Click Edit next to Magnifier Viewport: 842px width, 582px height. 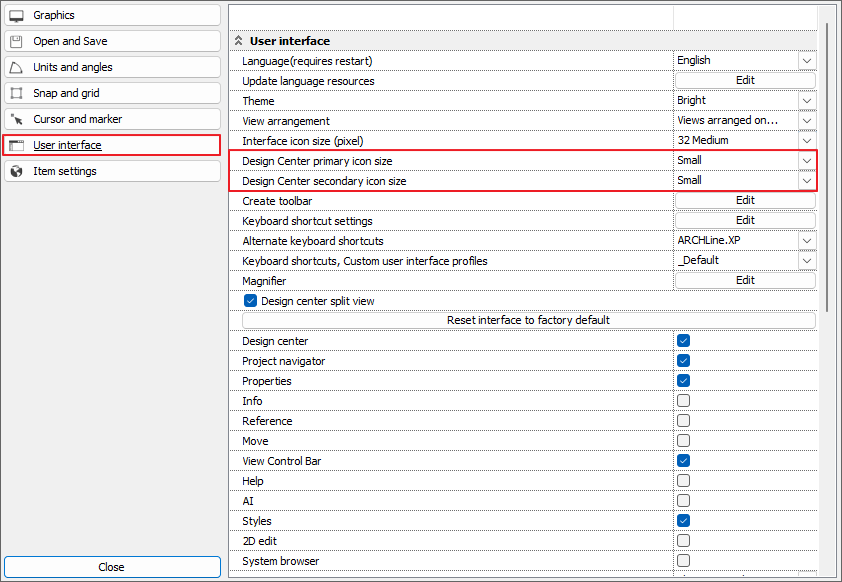click(745, 280)
